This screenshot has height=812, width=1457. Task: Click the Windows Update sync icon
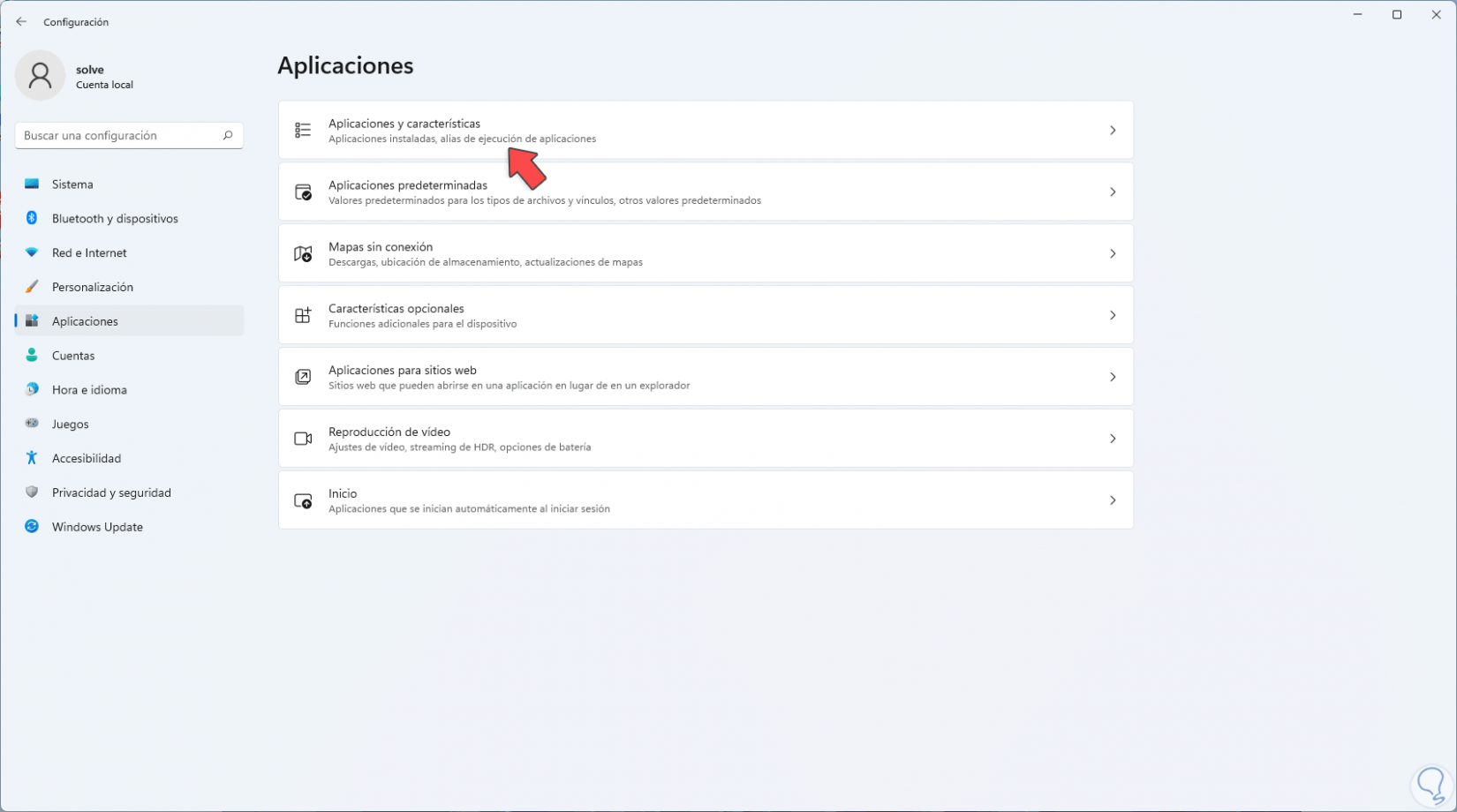click(x=32, y=527)
